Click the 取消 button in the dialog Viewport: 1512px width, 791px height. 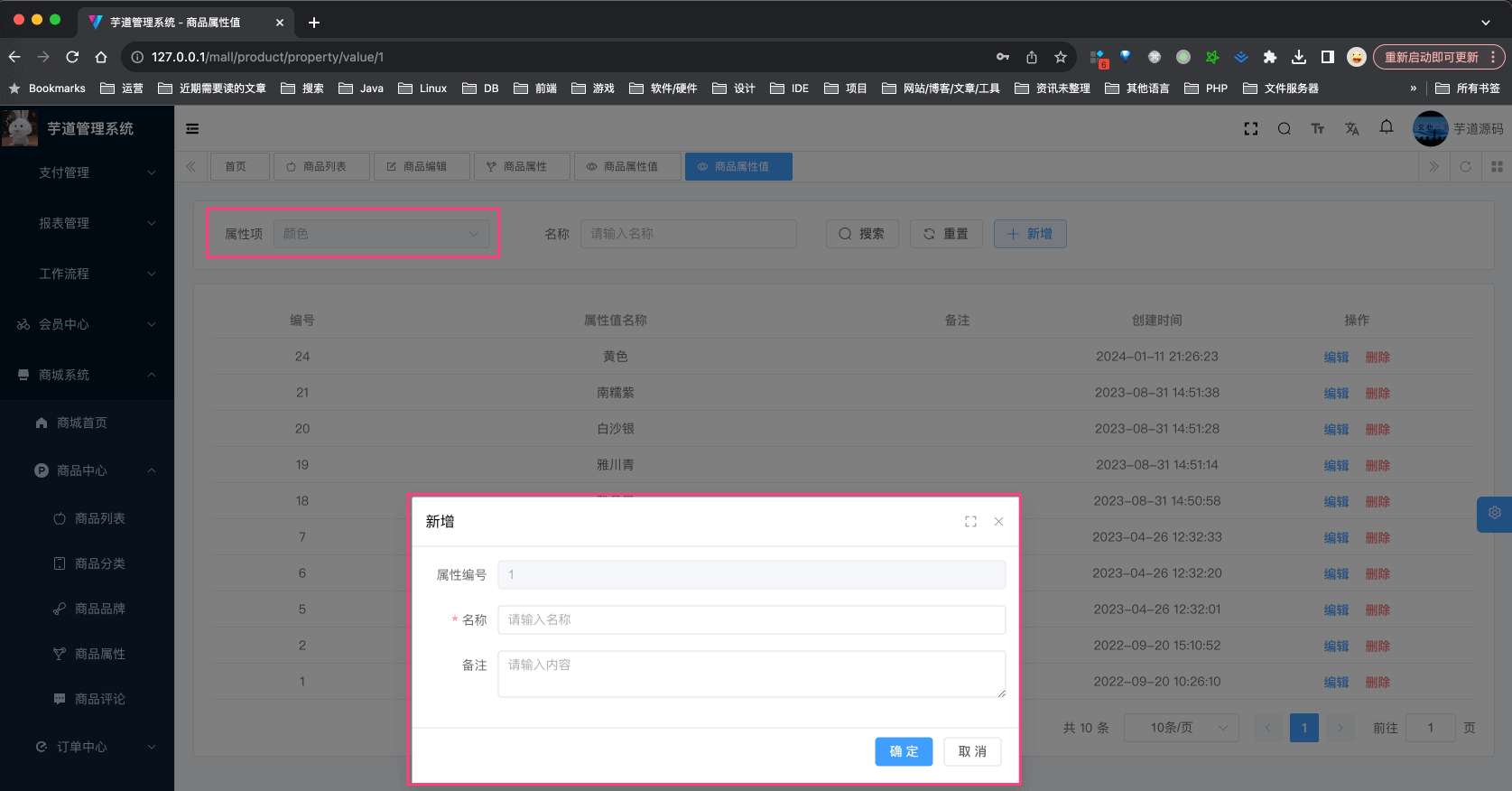coord(972,751)
